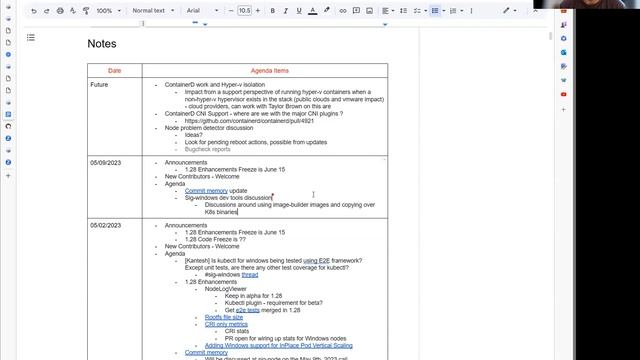The width and height of the screenshot is (640, 360).
Task: Open the Commit memory link under 05/09/2023
Action: [206, 191]
